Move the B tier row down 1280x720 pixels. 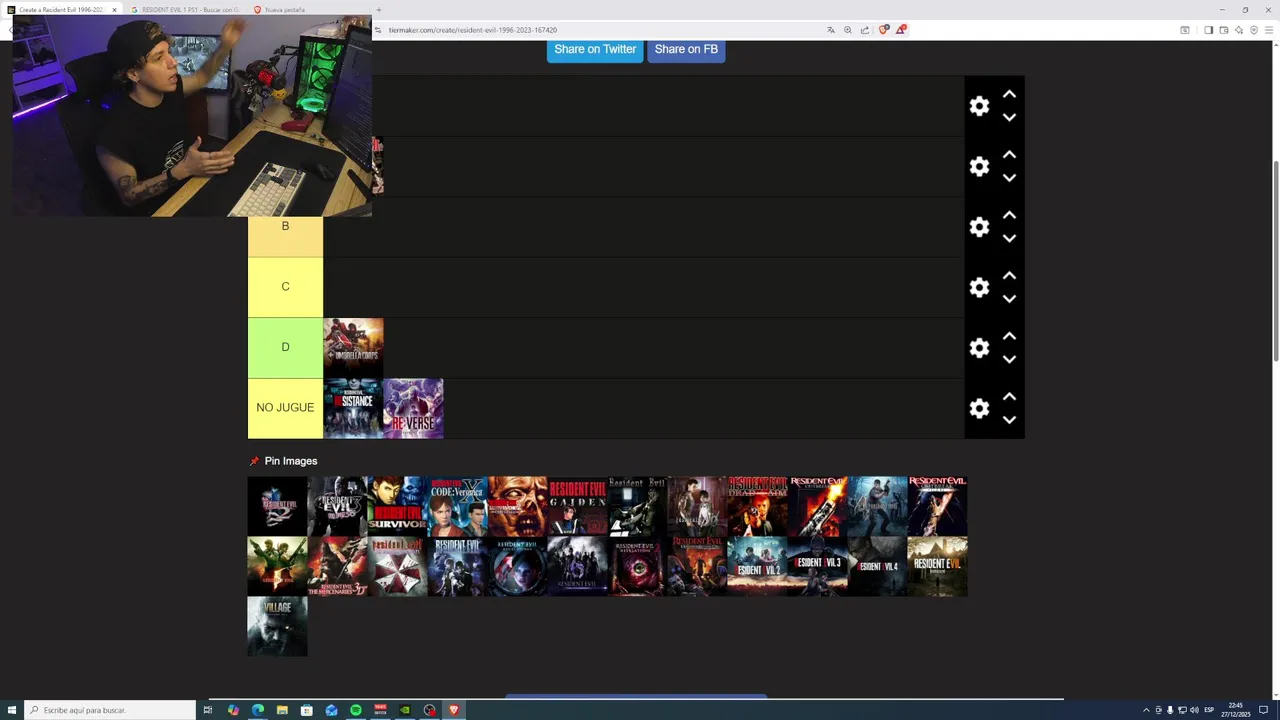(x=1009, y=238)
